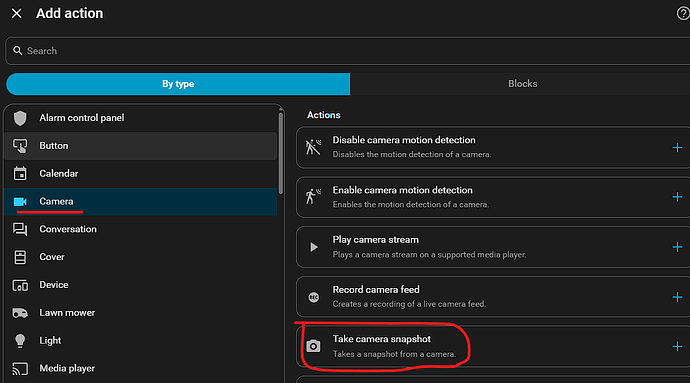Screen dimensions: 690x383
Task: Open the Button category
Action: 141,146
